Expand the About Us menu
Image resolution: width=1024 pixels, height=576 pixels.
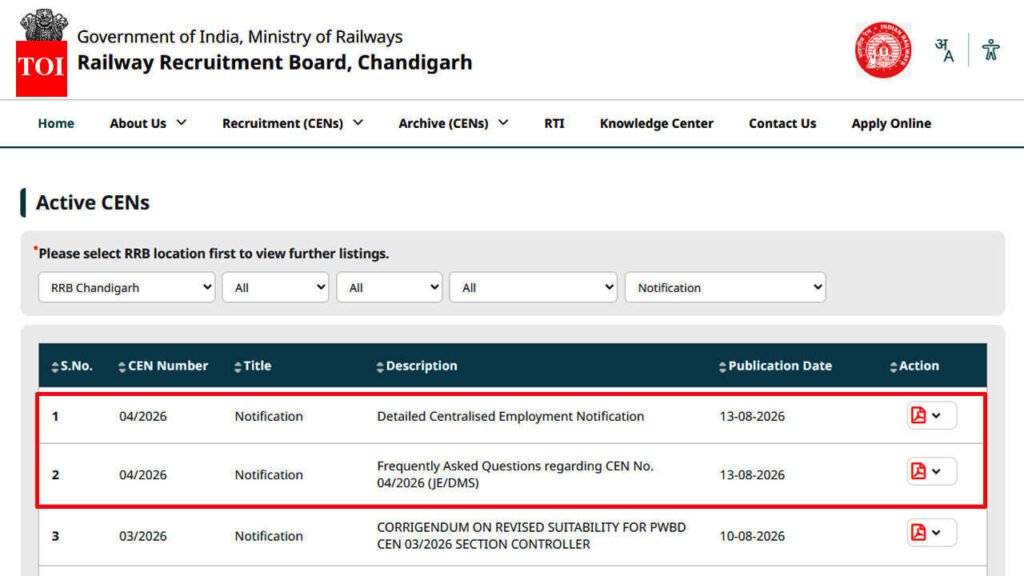148,123
